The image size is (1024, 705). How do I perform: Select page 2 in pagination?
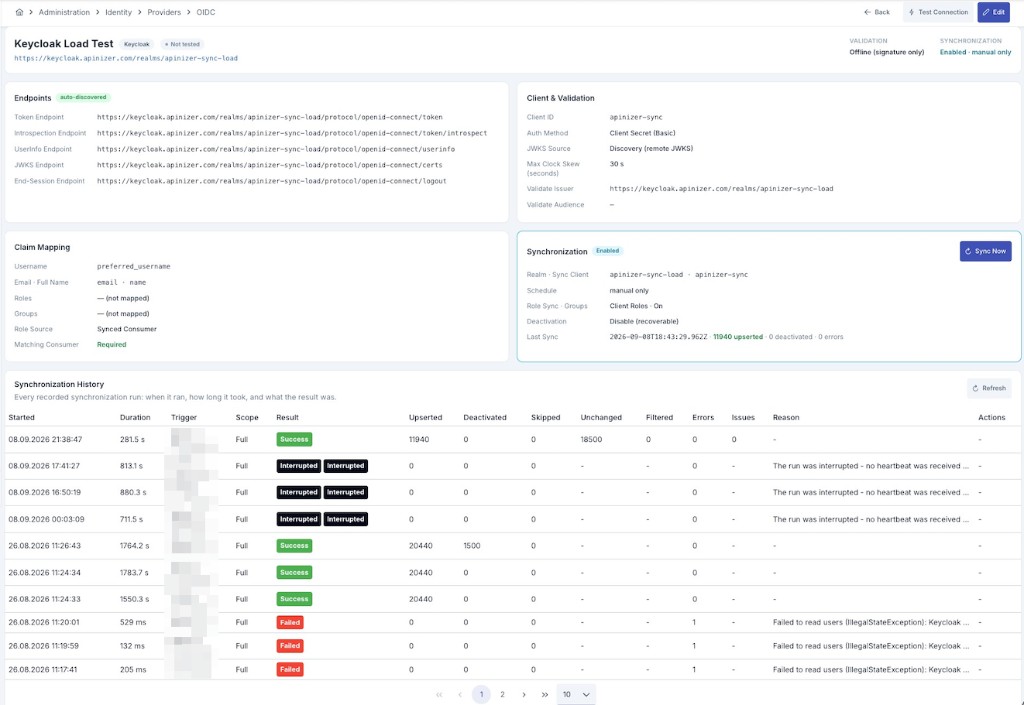[502, 695]
